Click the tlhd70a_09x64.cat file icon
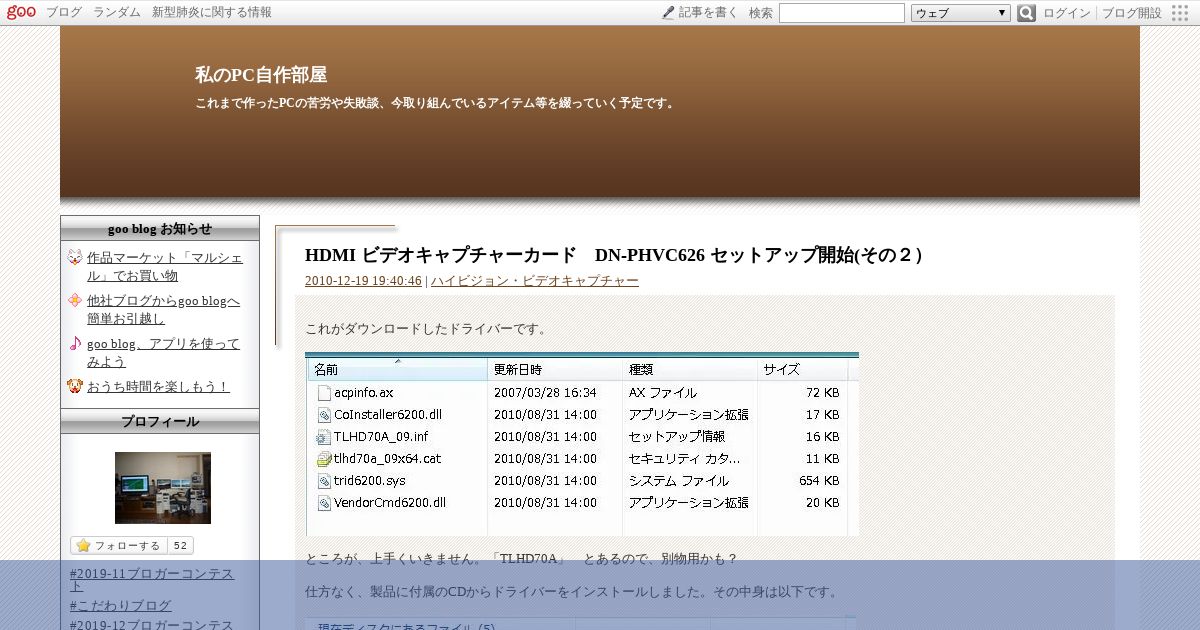This screenshot has height=630, width=1200. (323, 458)
